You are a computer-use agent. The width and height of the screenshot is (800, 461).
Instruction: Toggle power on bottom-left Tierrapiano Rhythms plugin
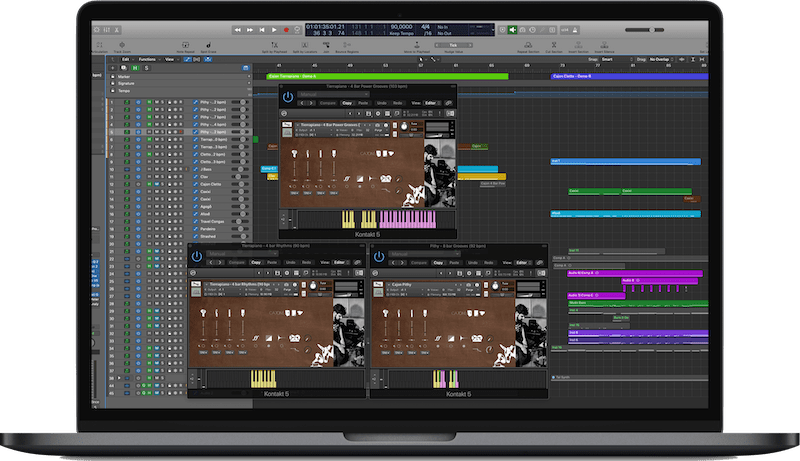(197, 257)
